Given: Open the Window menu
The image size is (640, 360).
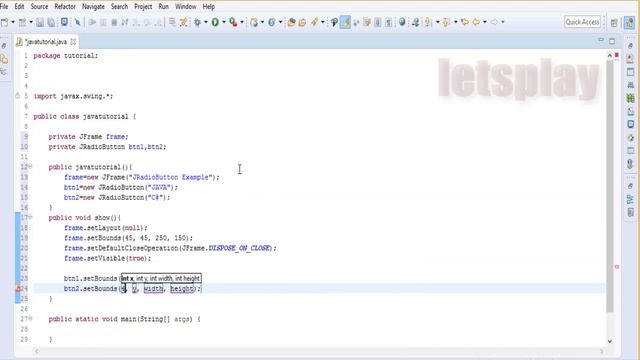Looking at the screenshot, I should pyautogui.click(x=185, y=7).
